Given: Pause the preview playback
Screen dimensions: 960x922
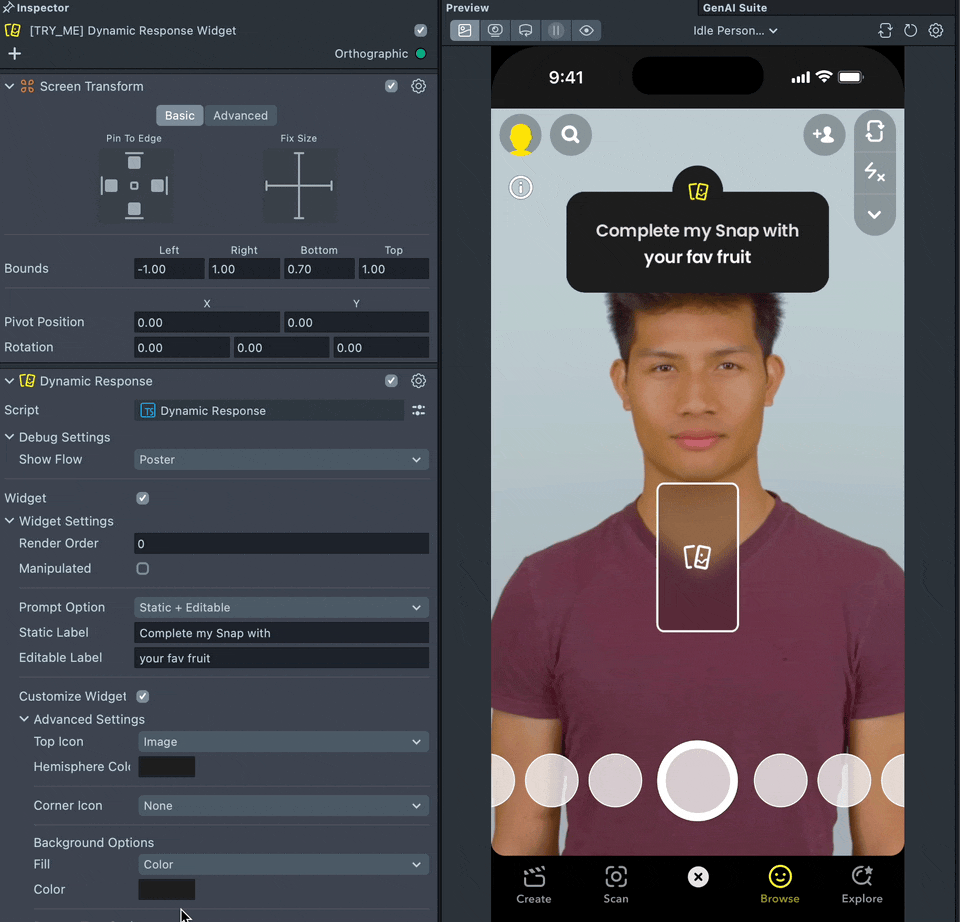Looking at the screenshot, I should coord(556,31).
